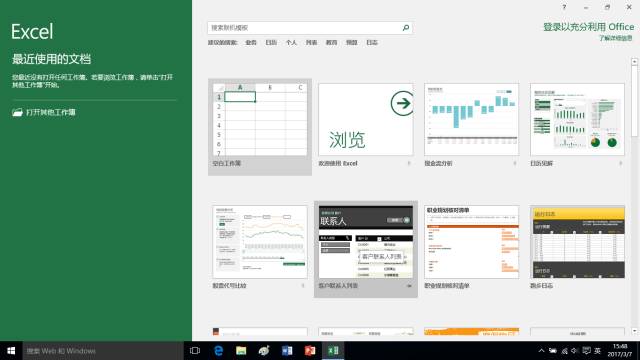Select the 个人 suggested search
Screen dimensions: 640x360
coord(291,42)
